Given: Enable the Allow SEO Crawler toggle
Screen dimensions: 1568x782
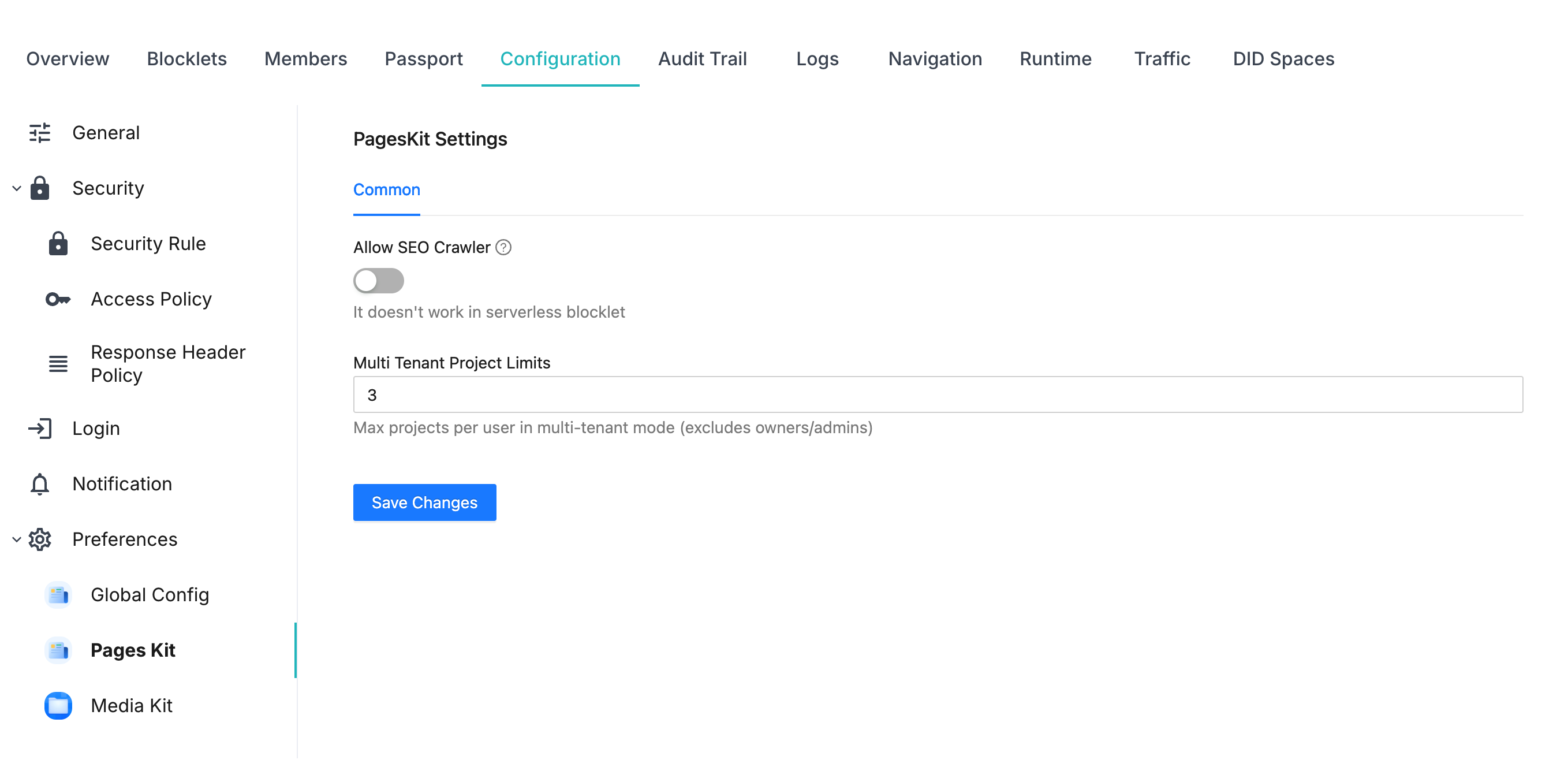Looking at the screenshot, I should pos(378,281).
